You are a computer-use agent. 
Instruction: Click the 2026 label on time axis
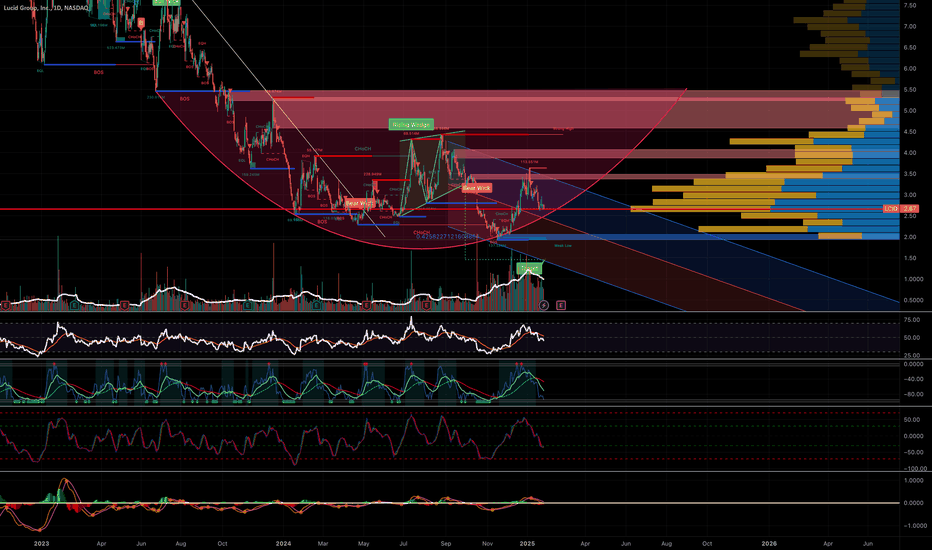769,543
